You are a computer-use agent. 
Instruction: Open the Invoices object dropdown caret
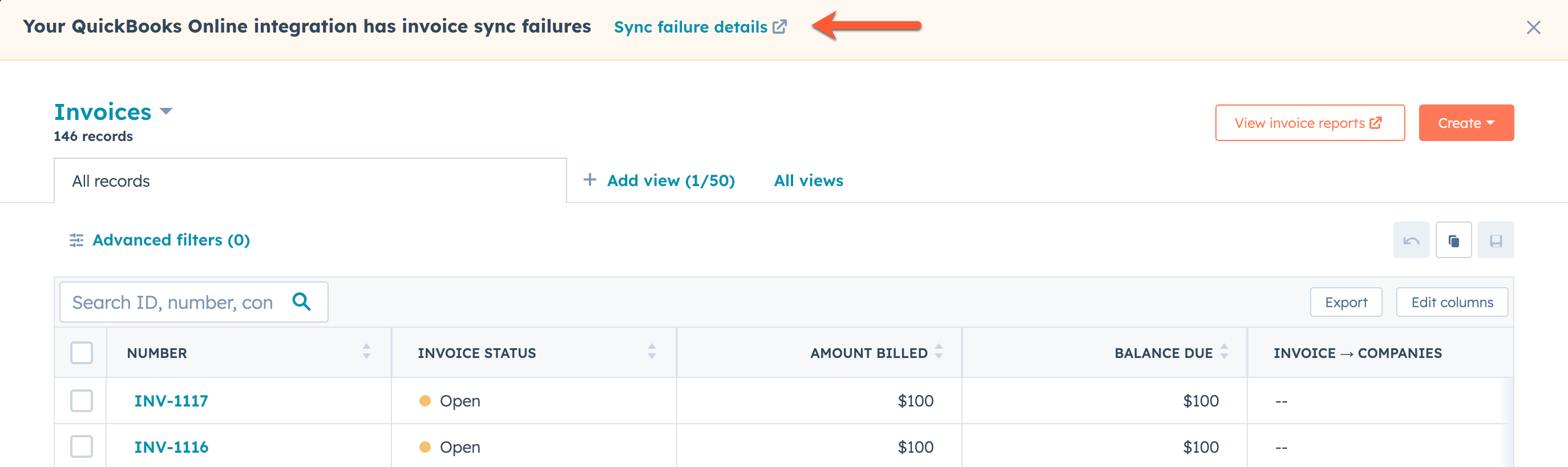(166, 111)
